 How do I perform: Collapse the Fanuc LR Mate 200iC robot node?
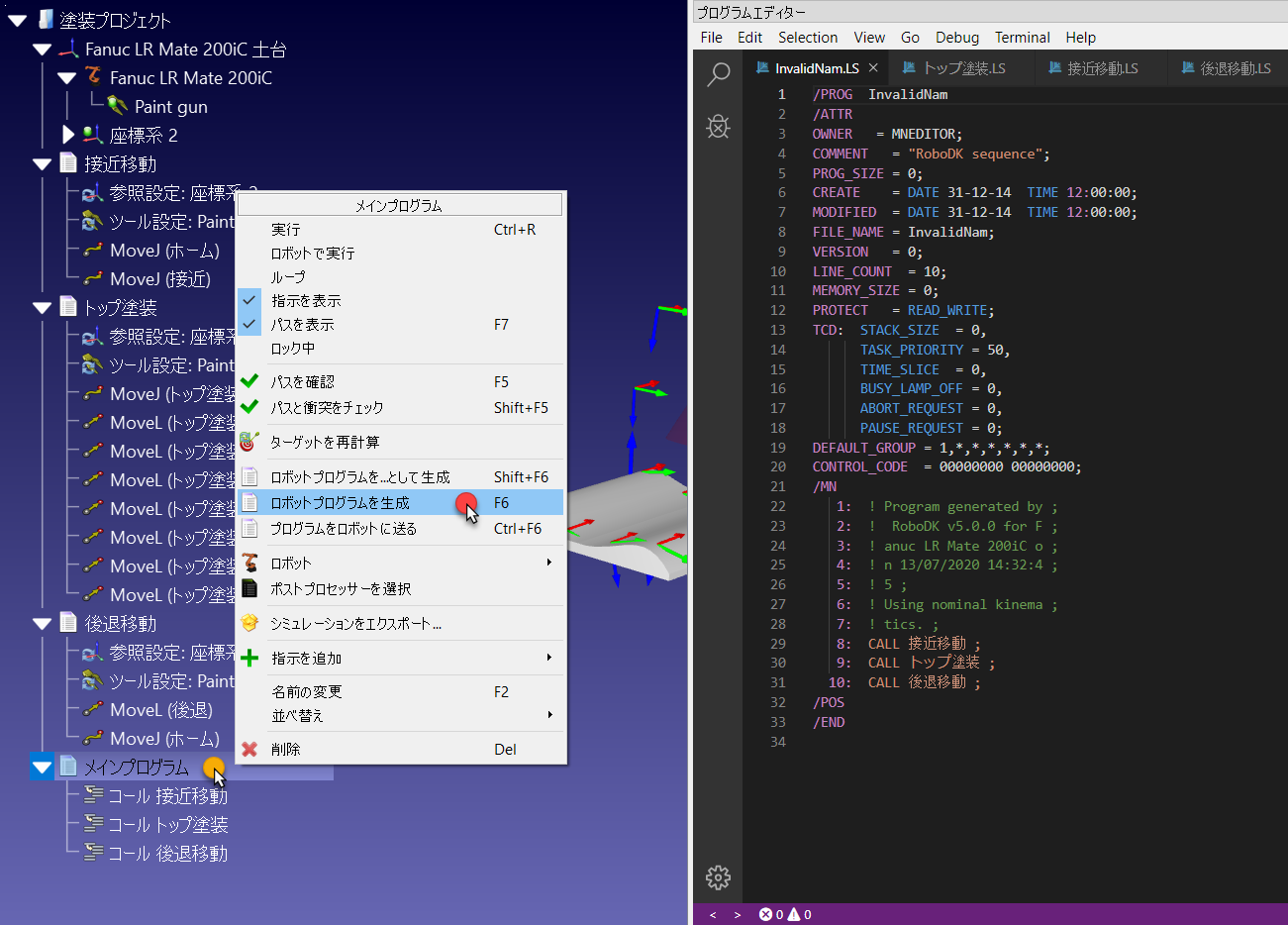tap(66, 77)
